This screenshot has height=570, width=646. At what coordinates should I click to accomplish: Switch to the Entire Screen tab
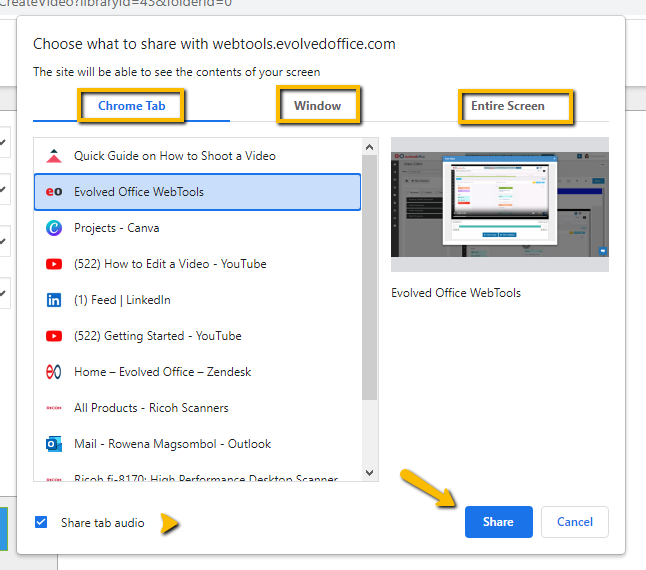coord(508,106)
